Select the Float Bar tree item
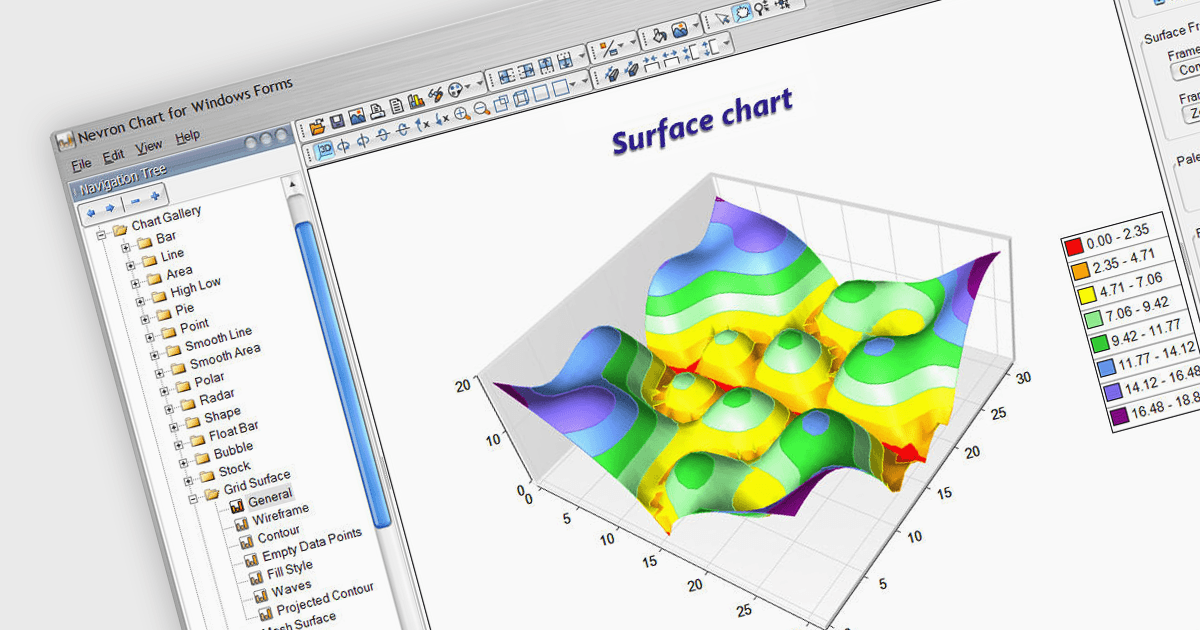Image resolution: width=1200 pixels, height=630 pixels. click(x=234, y=430)
